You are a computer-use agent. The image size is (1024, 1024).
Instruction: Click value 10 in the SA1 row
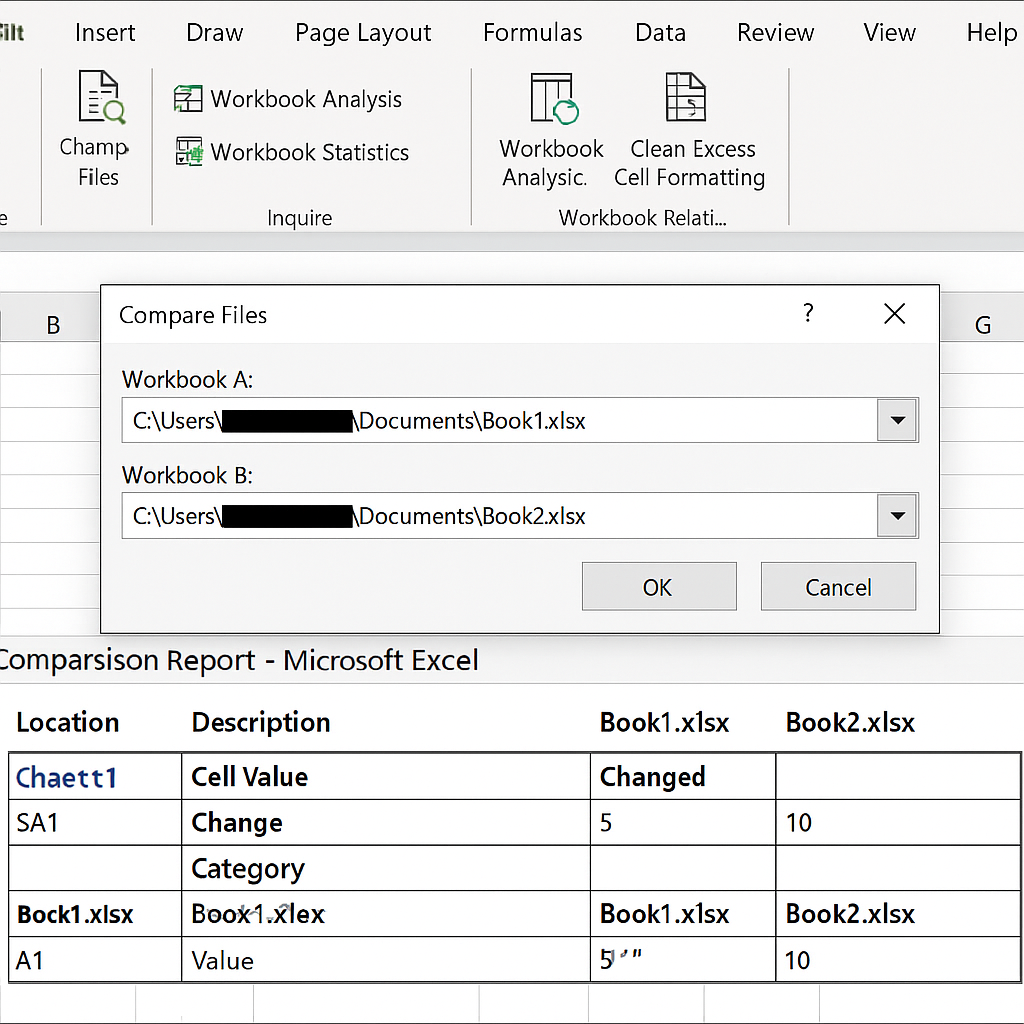898,823
